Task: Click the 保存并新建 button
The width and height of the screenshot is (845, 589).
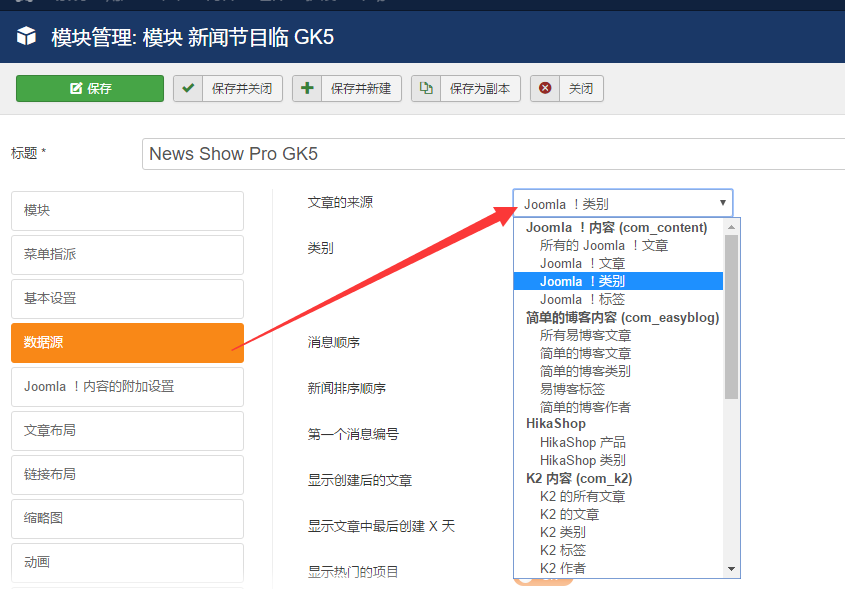Action: click(347, 88)
